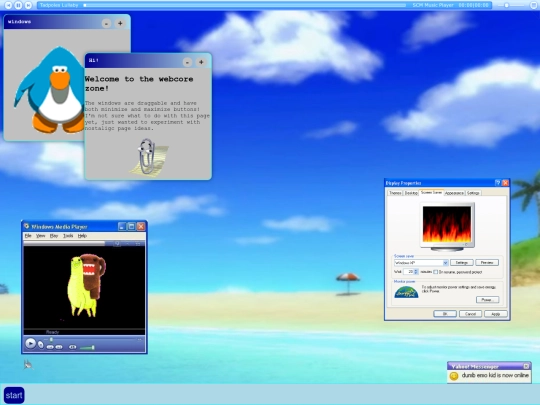The image size is (540, 405).
Task: Close the Yahoo! Messenger notification
Action: click(x=526, y=366)
